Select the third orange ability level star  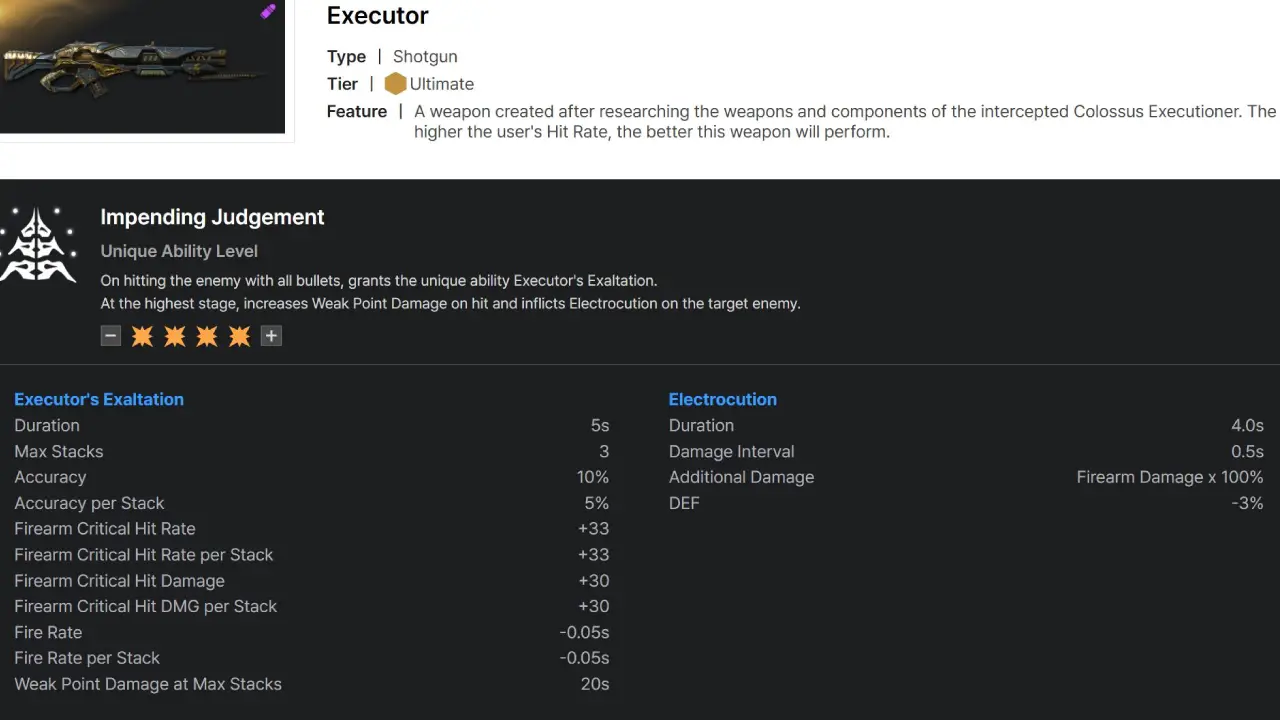(x=207, y=336)
